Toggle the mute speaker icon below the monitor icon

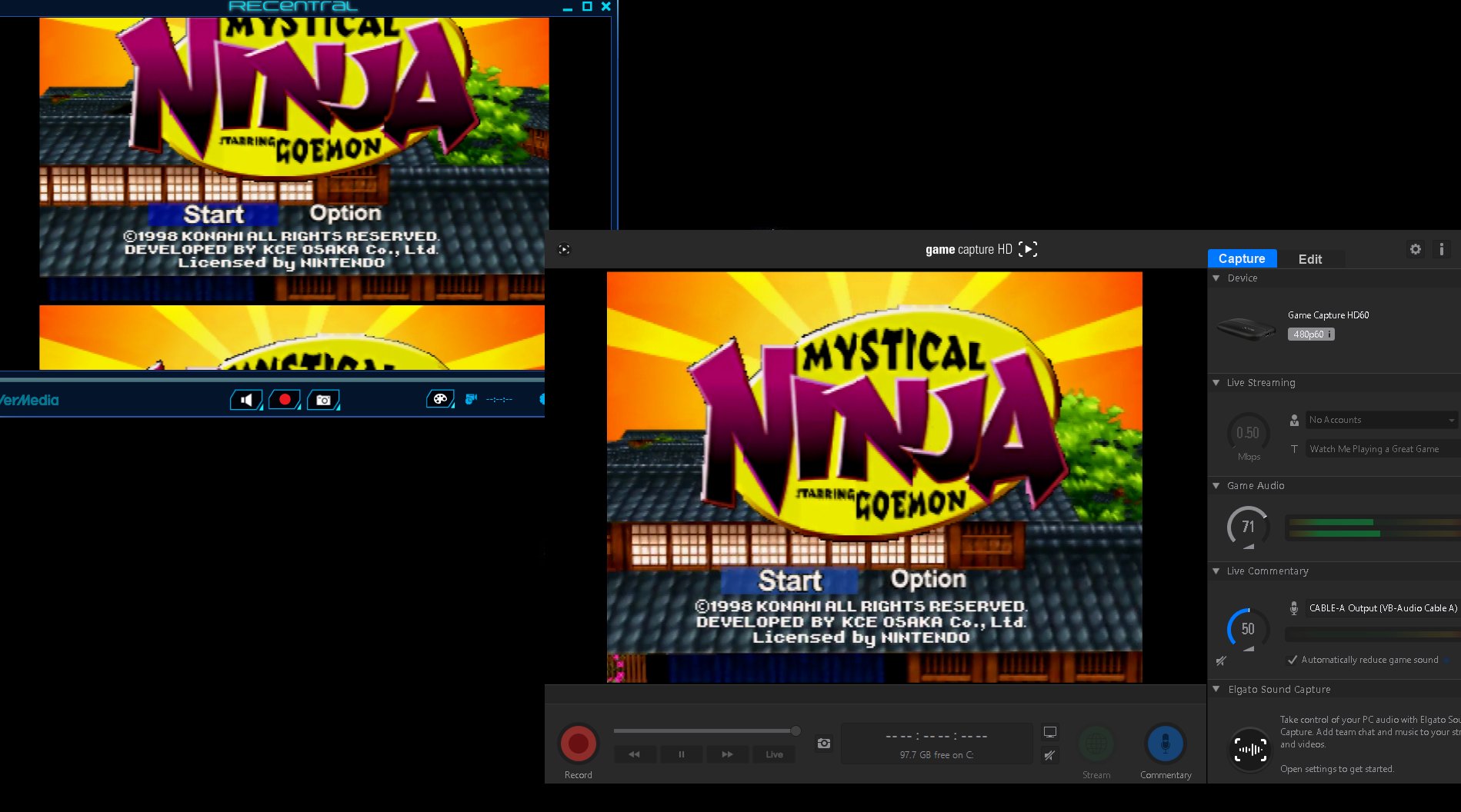[1049, 755]
